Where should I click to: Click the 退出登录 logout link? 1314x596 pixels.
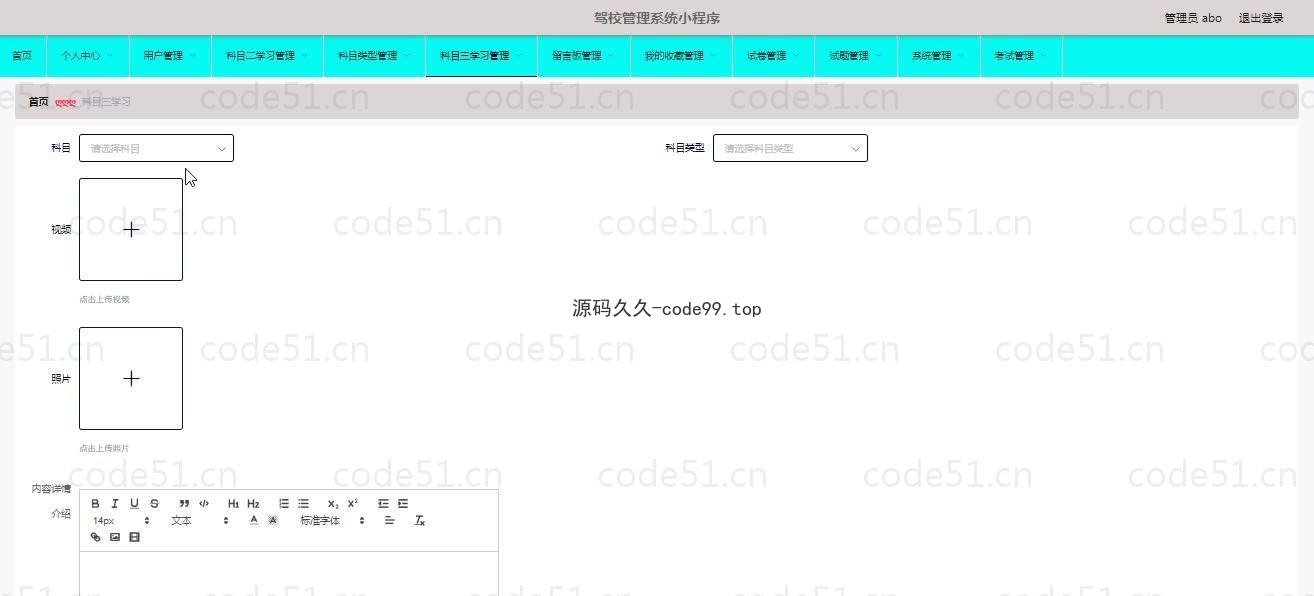pyautogui.click(x=1261, y=18)
